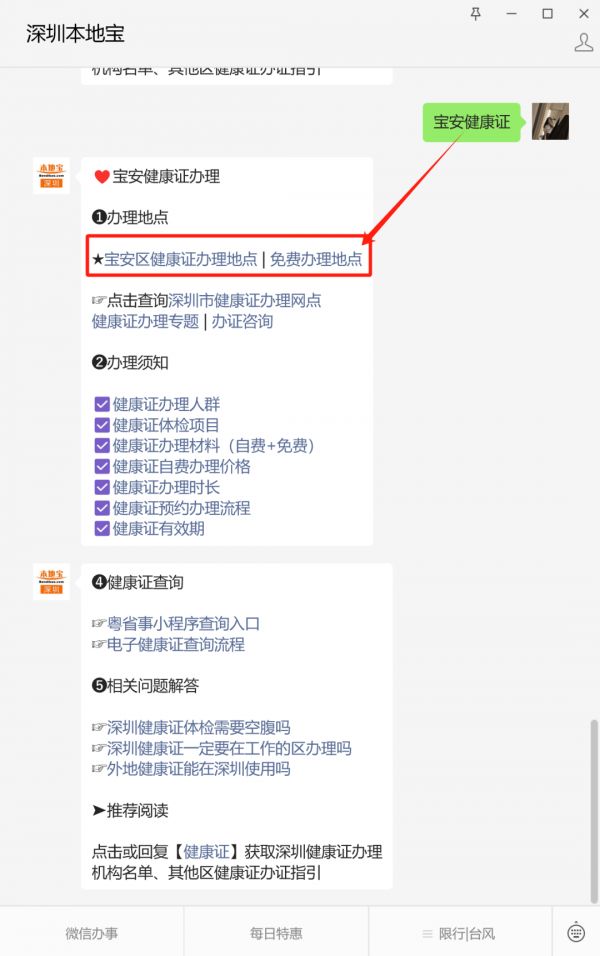Click the checkbox beside 健康证办理人群

(x=102, y=404)
